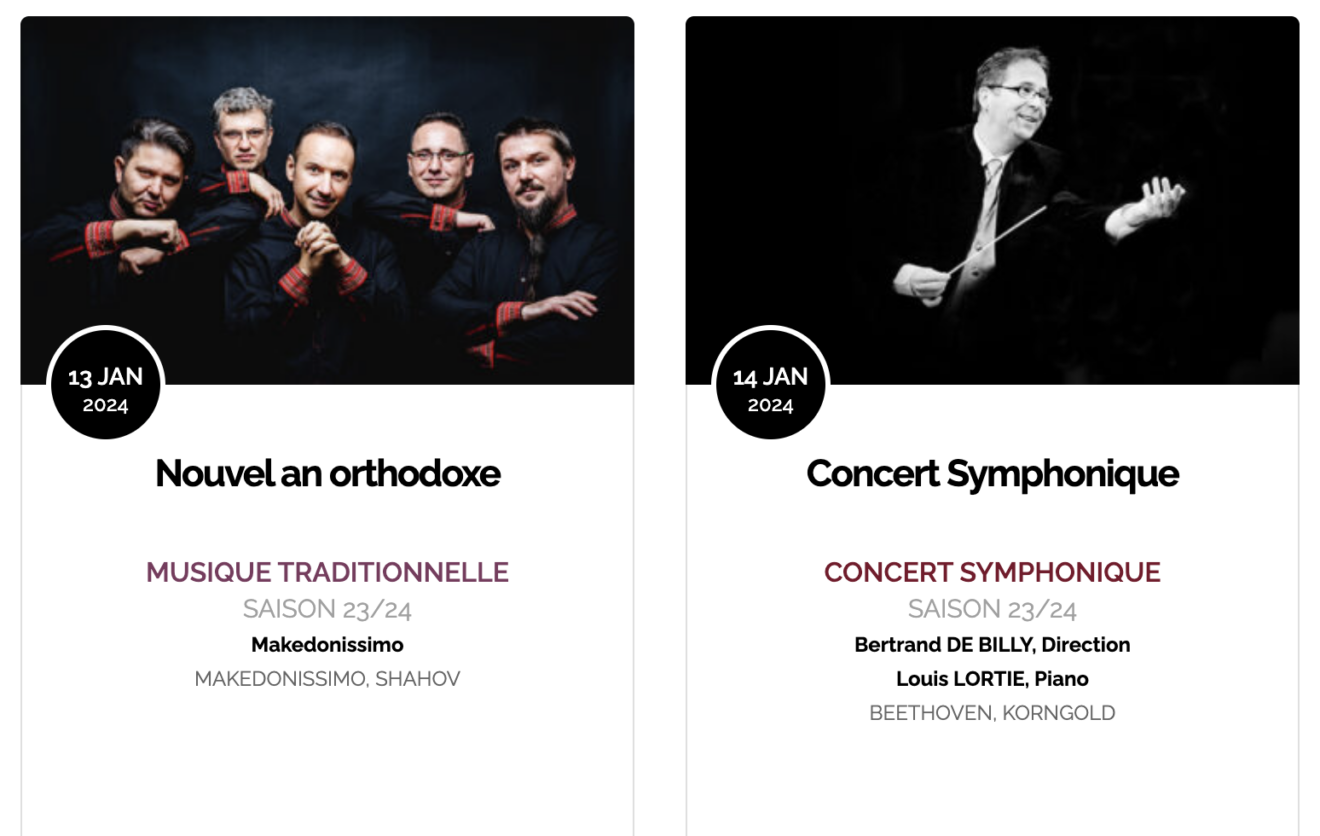
Task: Click the conductor's baton in the photo
Action: pyautogui.click(x=1000, y=240)
